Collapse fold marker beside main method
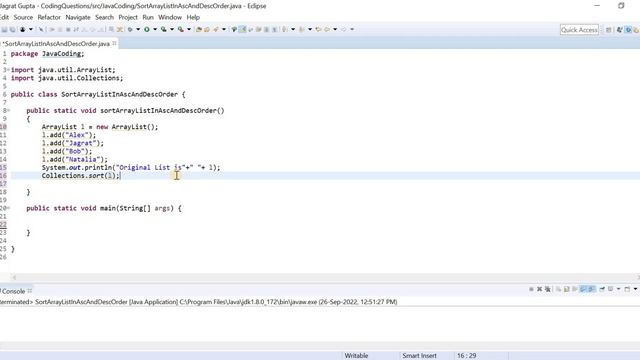The width and height of the screenshot is (640, 360). pyautogui.click(x=9, y=208)
